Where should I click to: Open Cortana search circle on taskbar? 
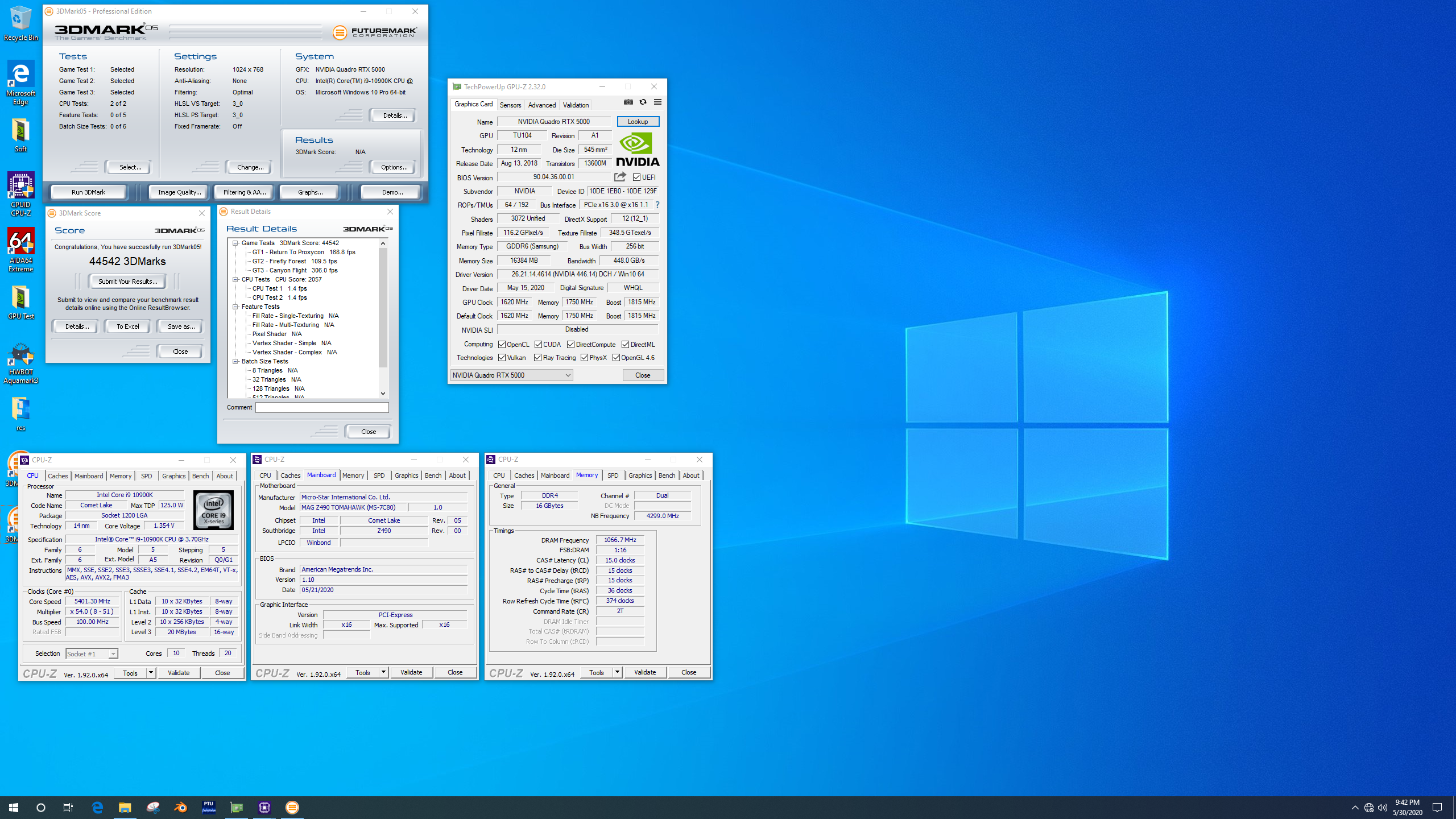coord(41,807)
